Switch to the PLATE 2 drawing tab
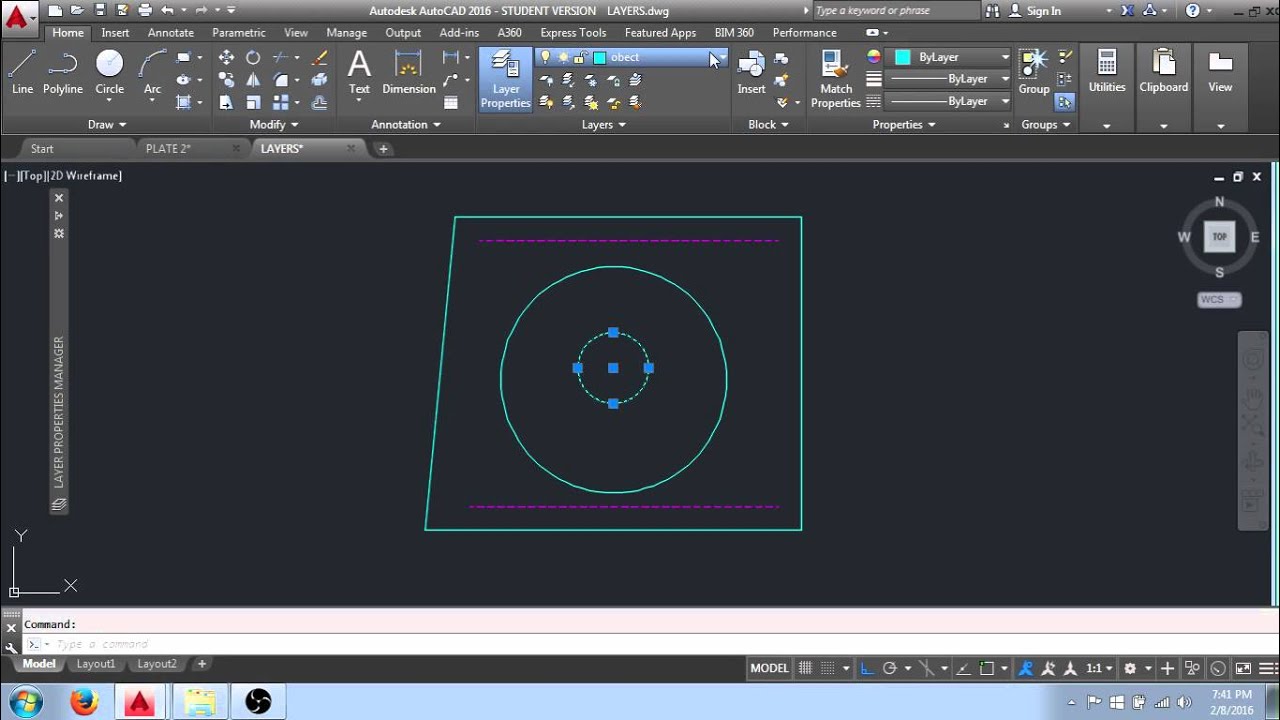The height and width of the screenshot is (720, 1280). tap(168, 148)
